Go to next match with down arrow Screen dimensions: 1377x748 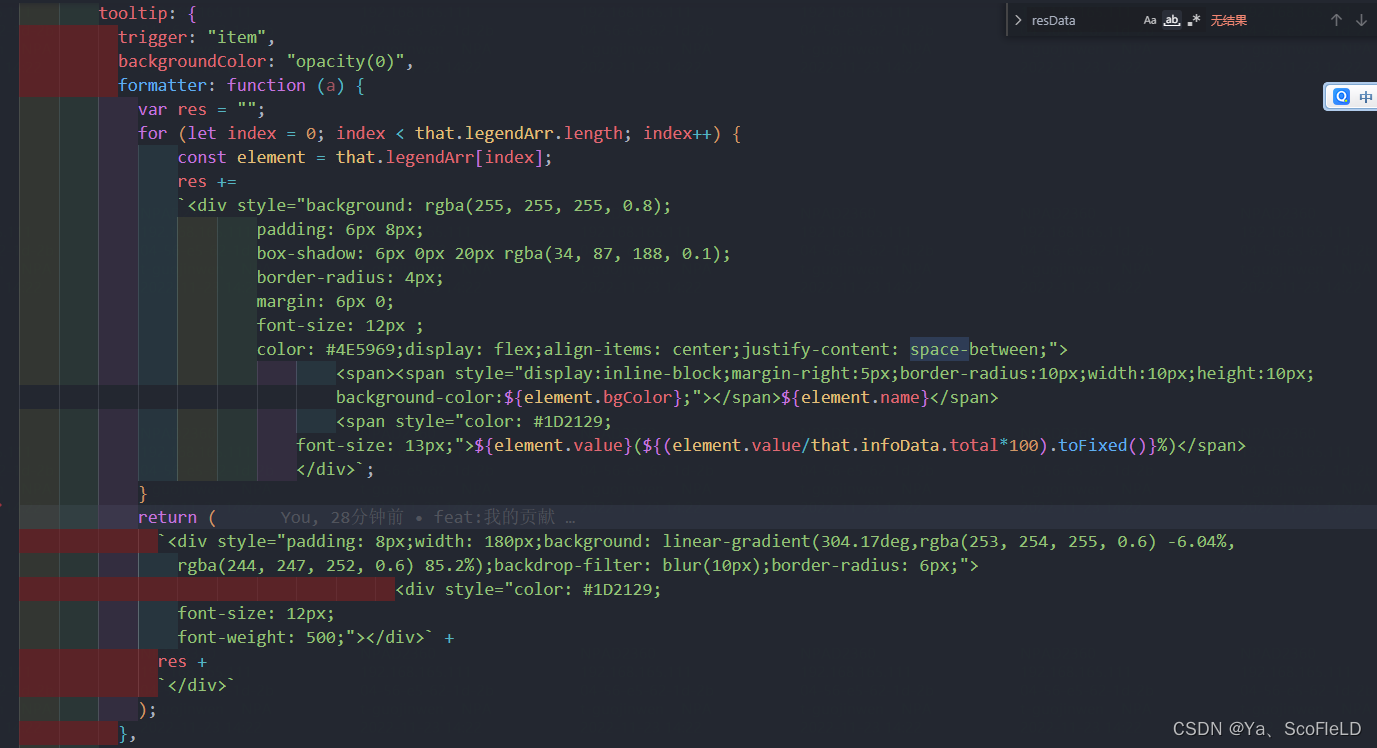1361,20
